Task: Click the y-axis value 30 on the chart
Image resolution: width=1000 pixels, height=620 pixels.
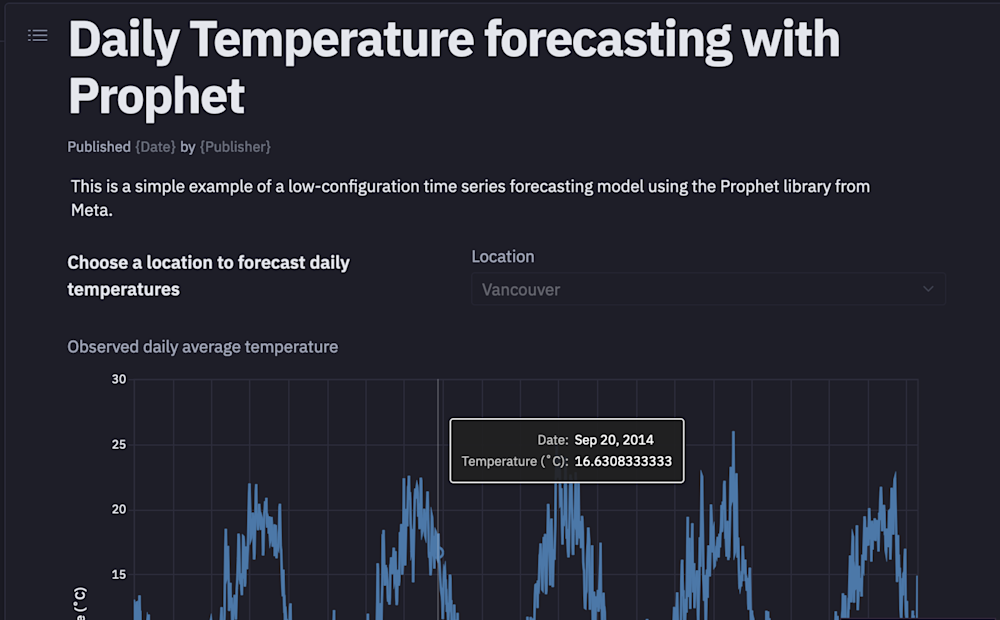Action: [118, 379]
